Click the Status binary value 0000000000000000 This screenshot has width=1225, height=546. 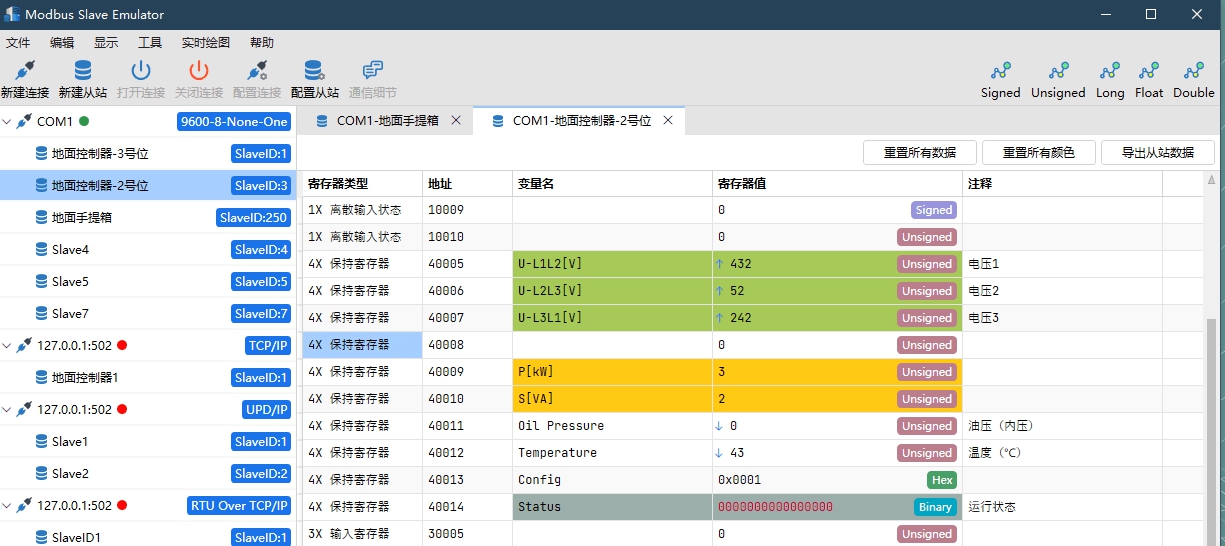[x=775, y=507]
